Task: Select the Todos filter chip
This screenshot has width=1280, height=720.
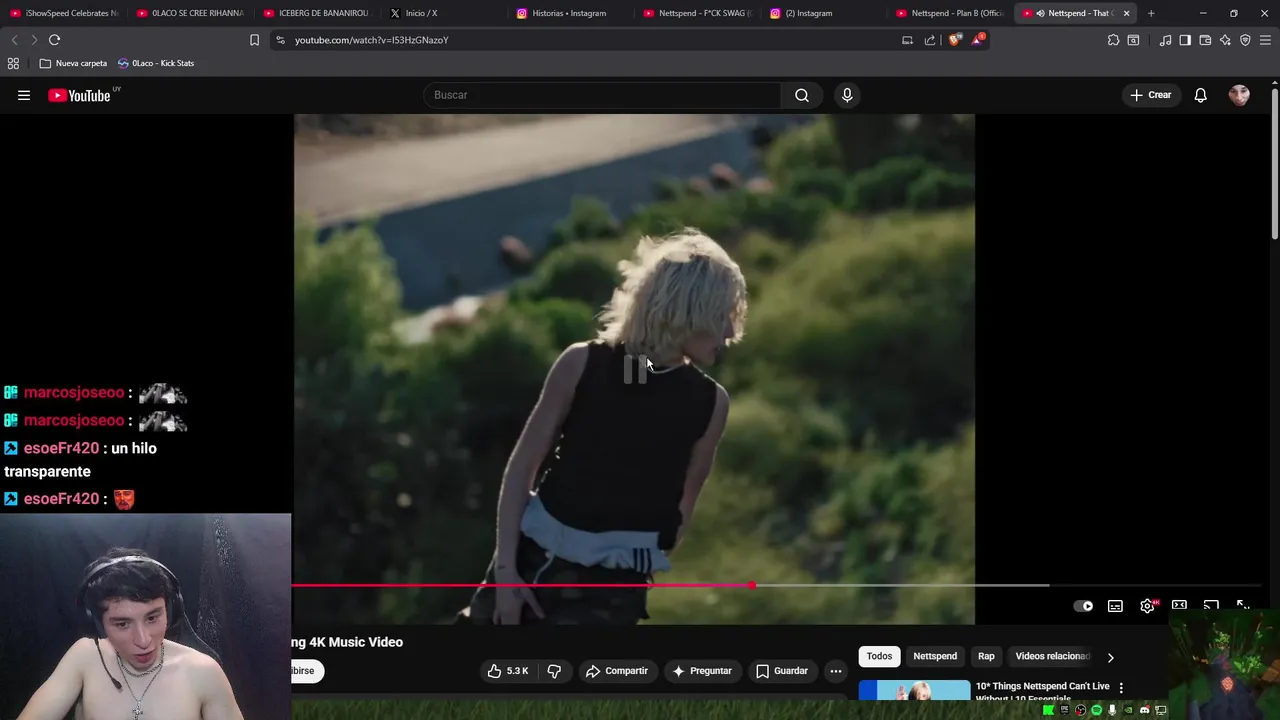Action: point(879,656)
